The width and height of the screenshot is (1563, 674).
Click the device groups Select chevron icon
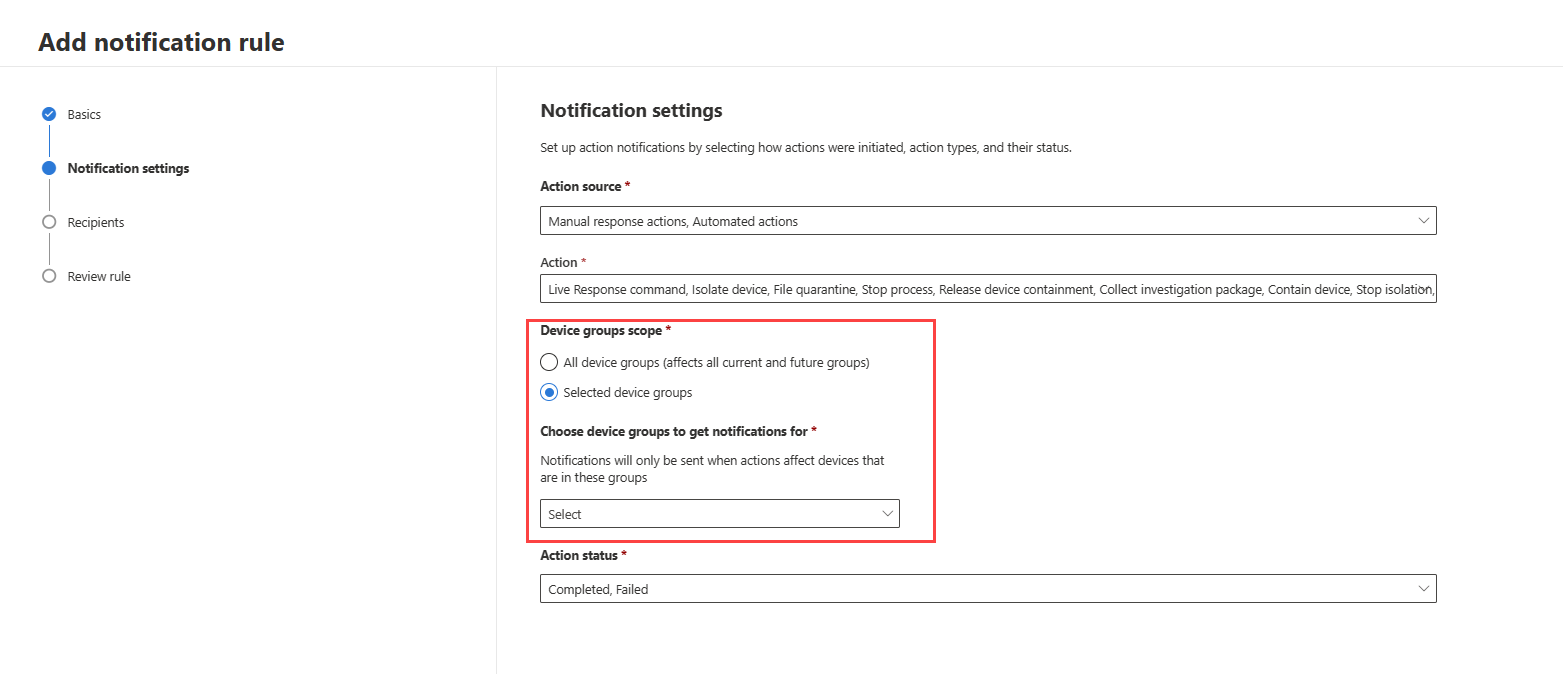(x=887, y=514)
